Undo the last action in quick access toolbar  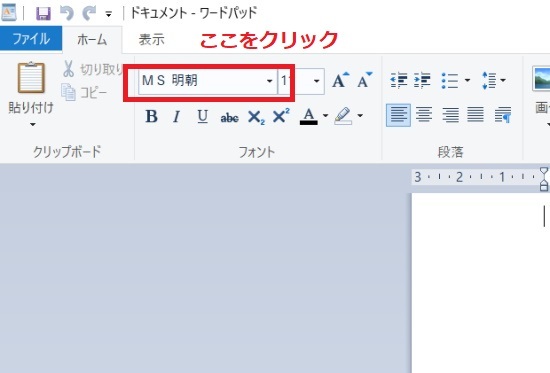click(x=67, y=13)
